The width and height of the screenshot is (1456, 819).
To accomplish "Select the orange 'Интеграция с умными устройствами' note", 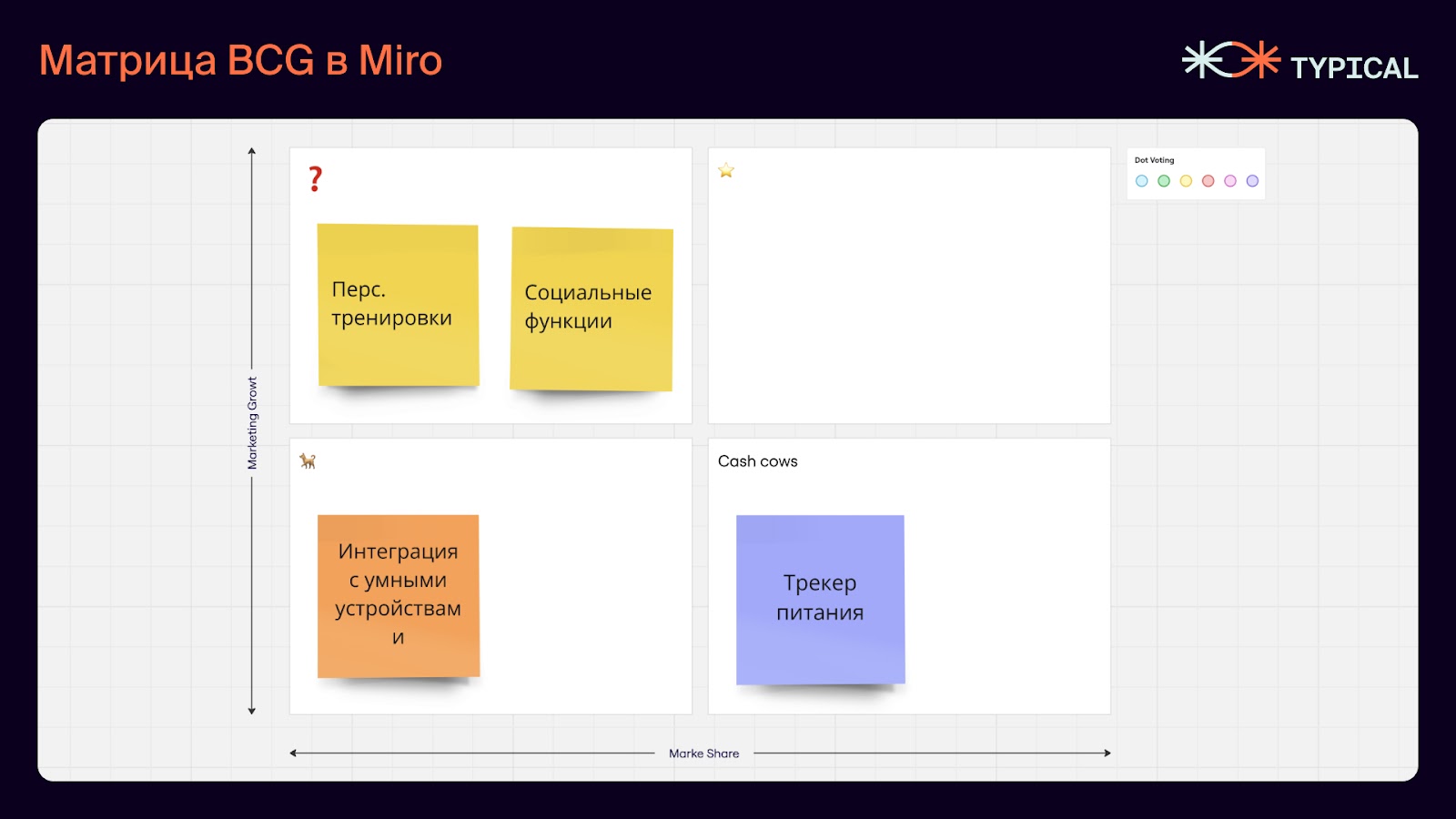I will (399, 596).
